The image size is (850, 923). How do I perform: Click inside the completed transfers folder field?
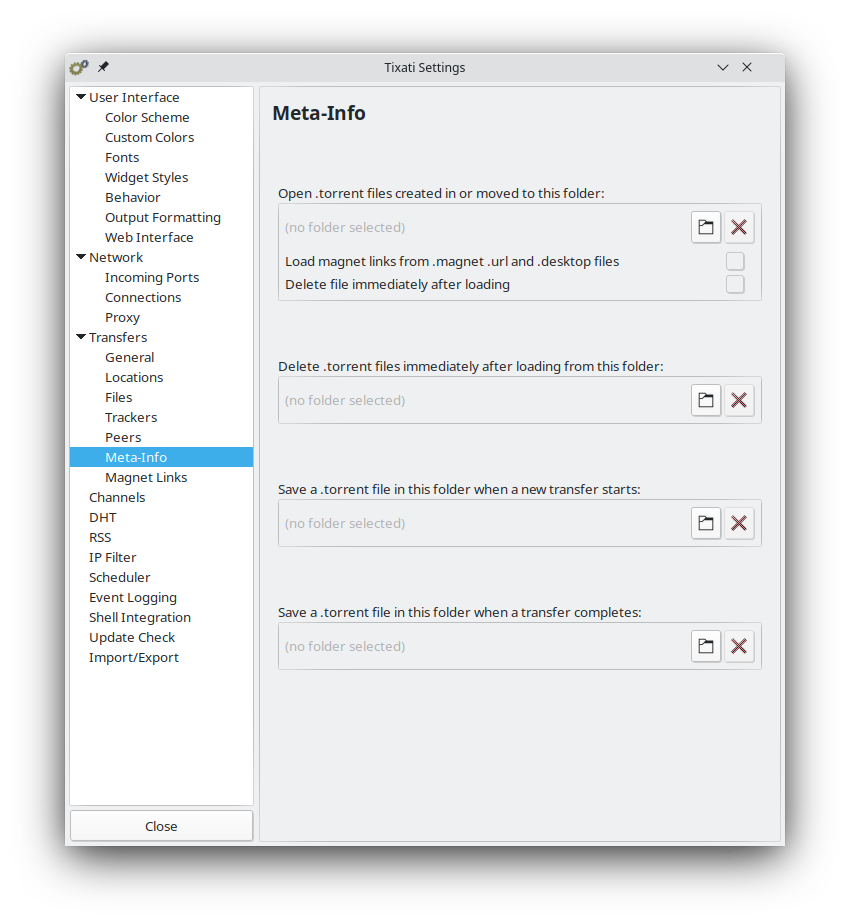pyautogui.click(x=480, y=645)
